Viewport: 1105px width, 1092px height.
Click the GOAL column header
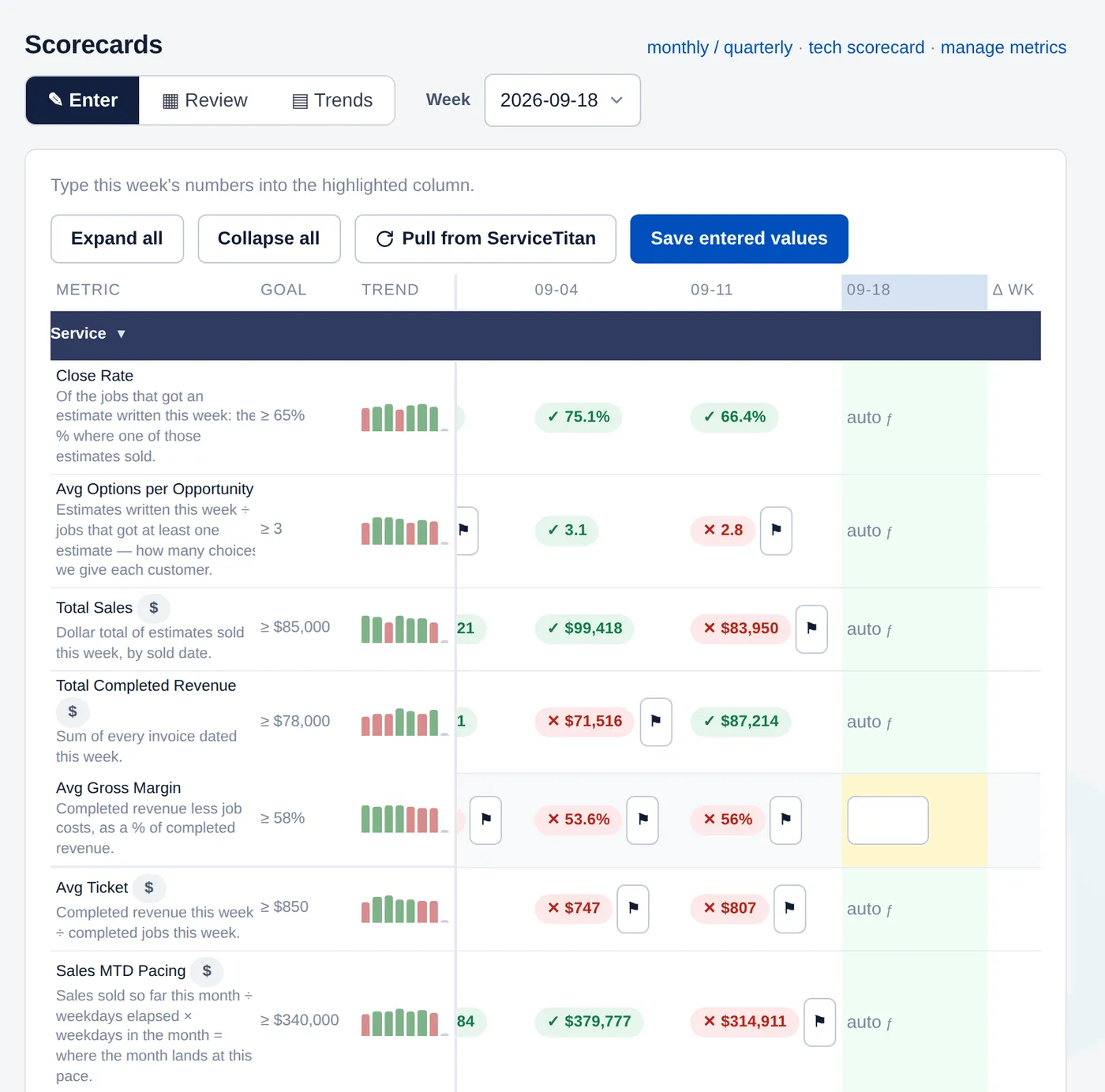point(283,290)
